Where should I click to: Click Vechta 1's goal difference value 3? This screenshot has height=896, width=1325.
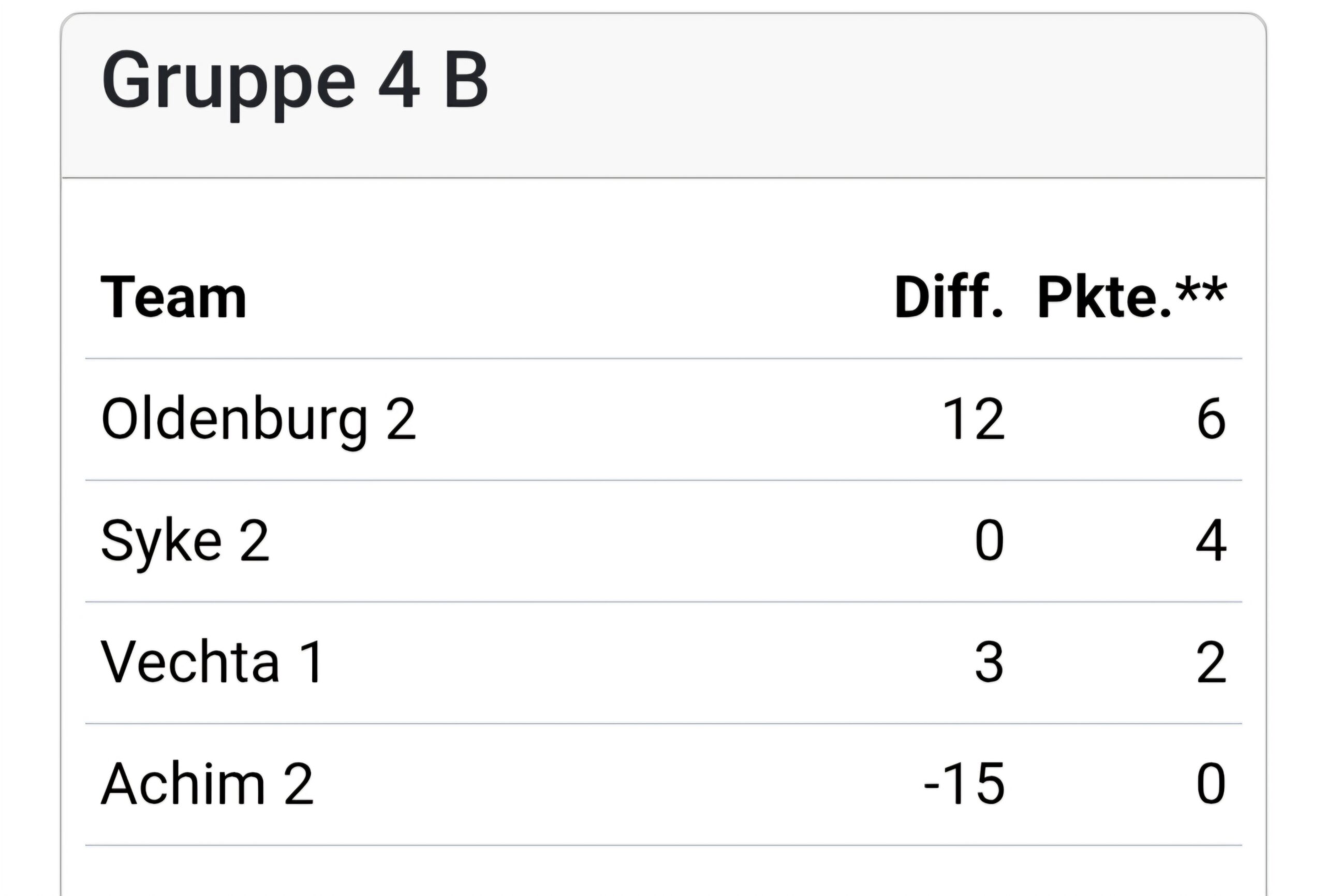point(989,663)
